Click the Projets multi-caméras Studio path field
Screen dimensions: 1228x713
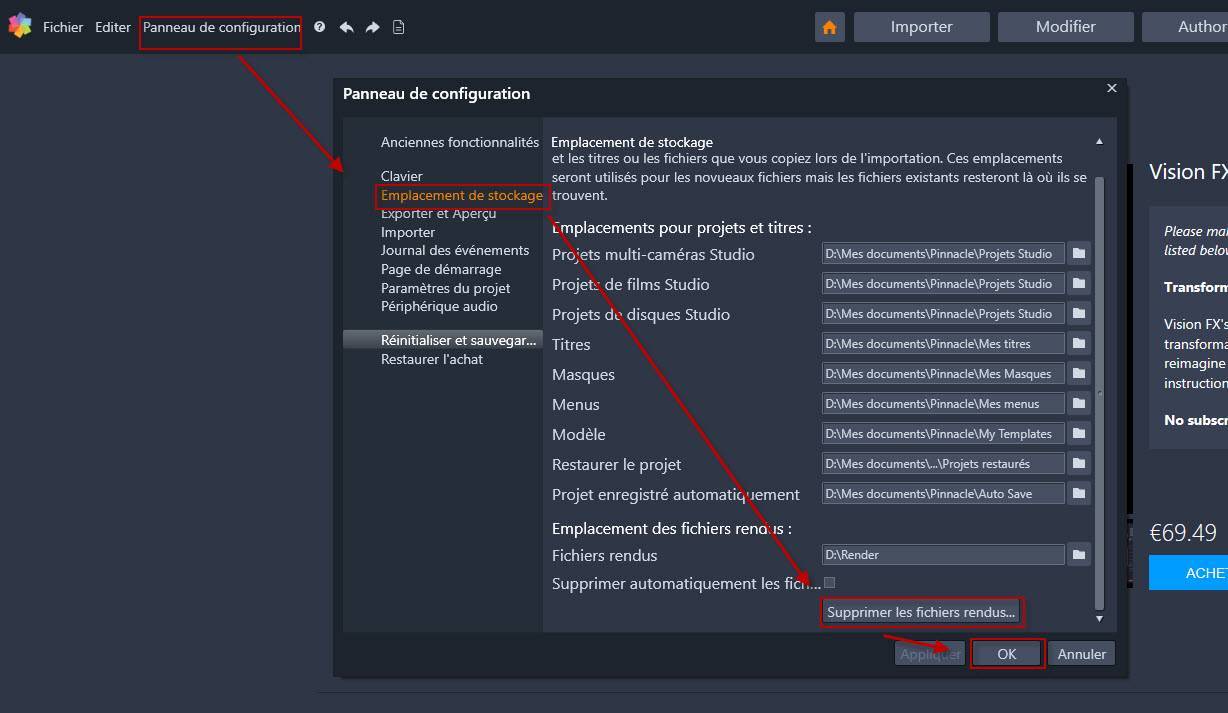pyautogui.click(x=943, y=254)
